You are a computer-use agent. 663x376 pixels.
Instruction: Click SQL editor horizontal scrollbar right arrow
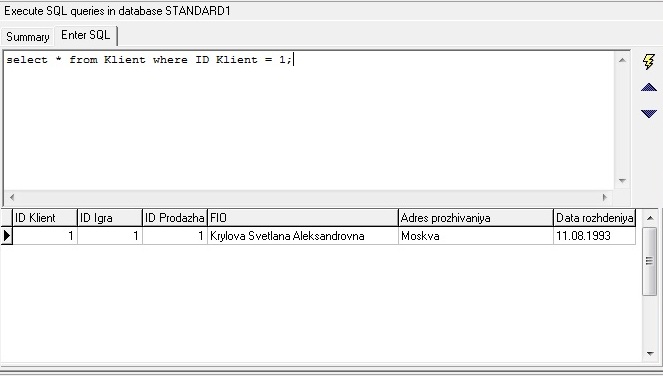[605, 197]
